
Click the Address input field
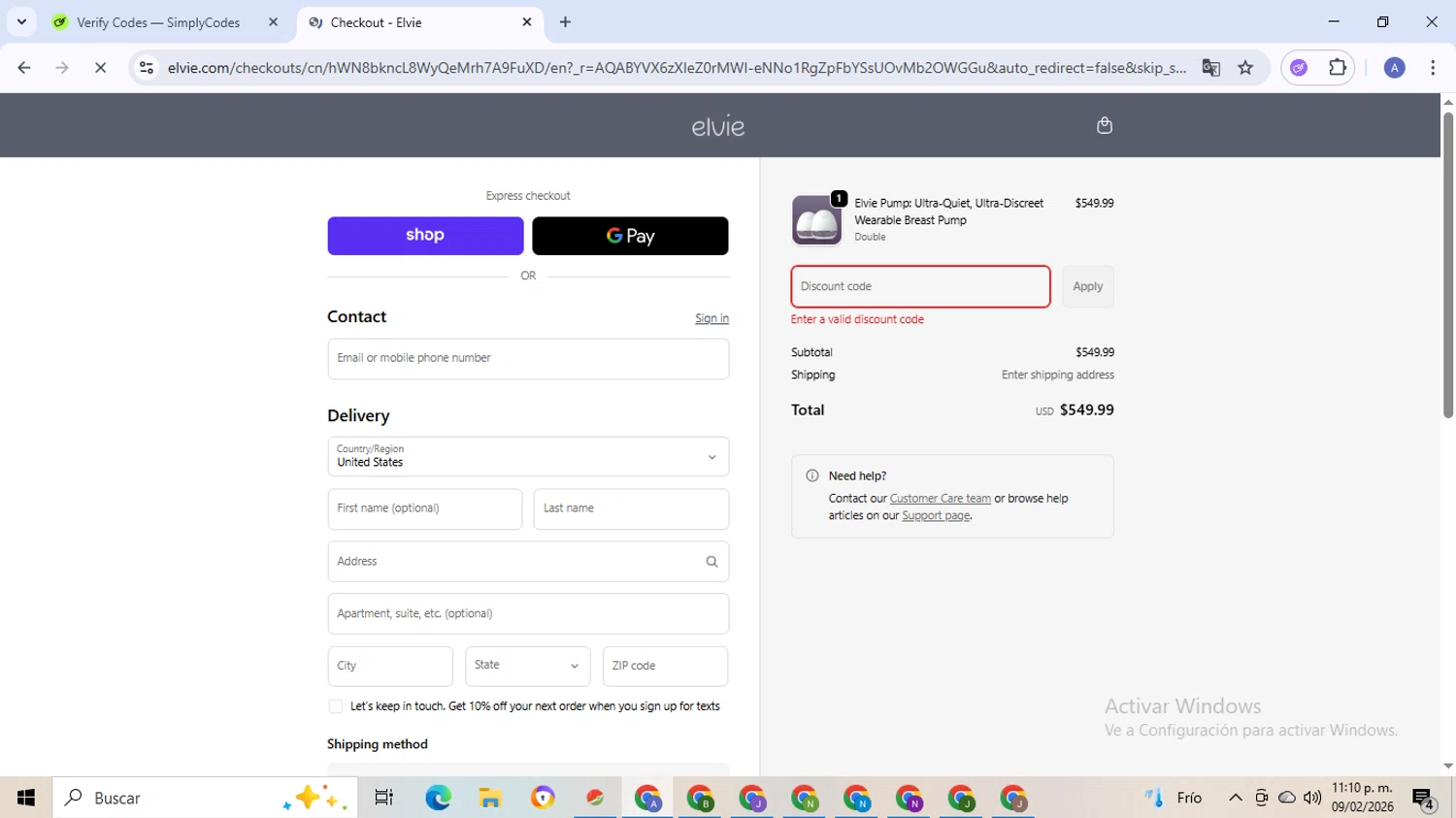(x=528, y=561)
